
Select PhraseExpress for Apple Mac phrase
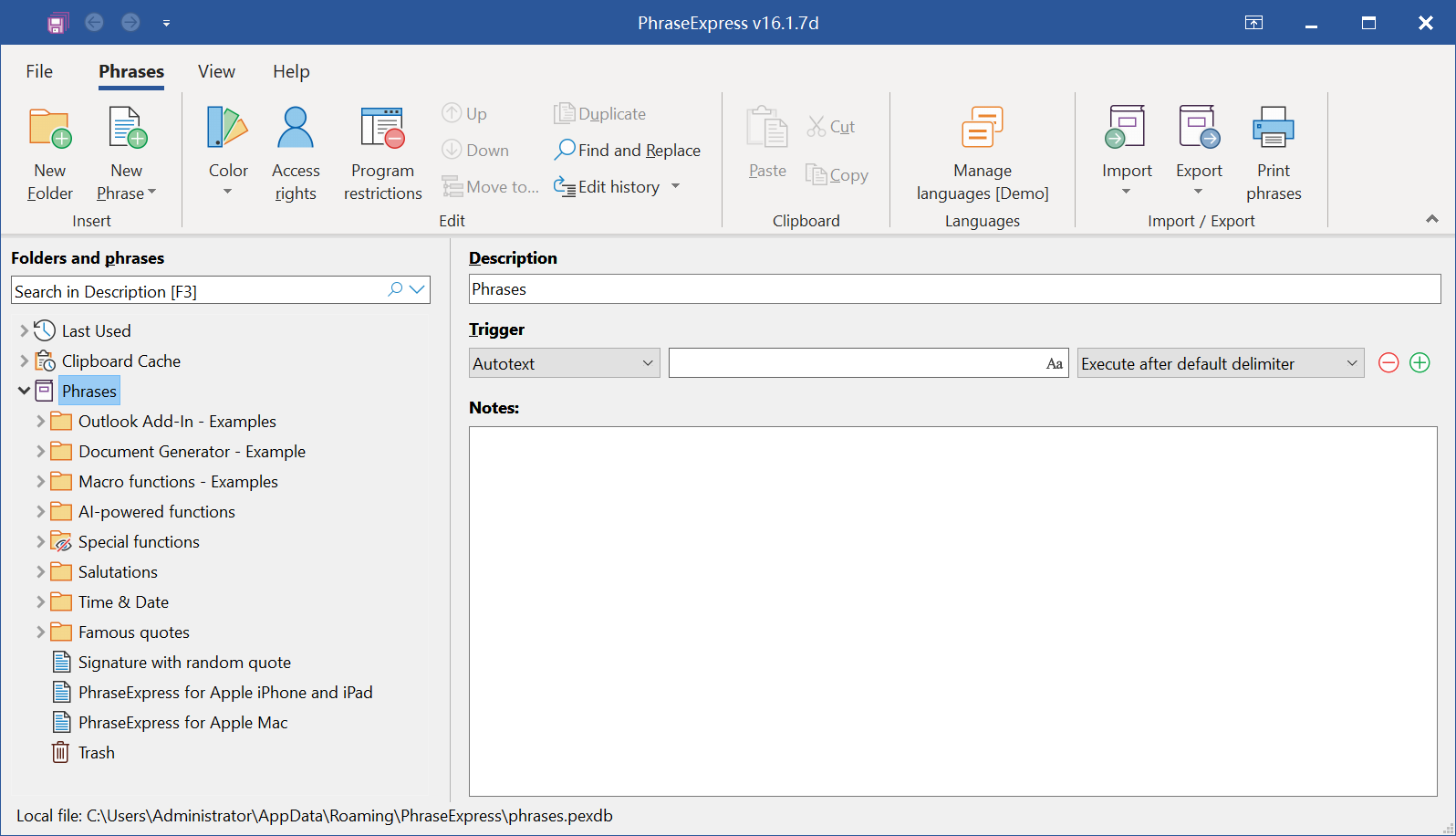click(182, 722)
